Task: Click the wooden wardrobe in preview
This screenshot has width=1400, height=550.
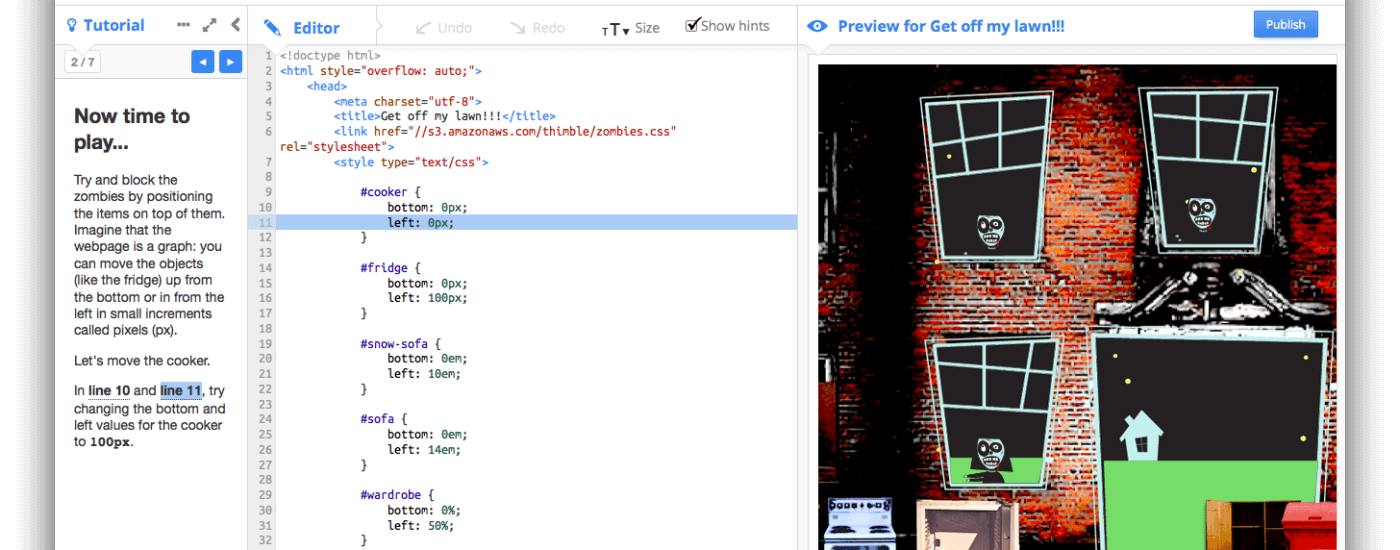Action: [x=1244, y=525]
